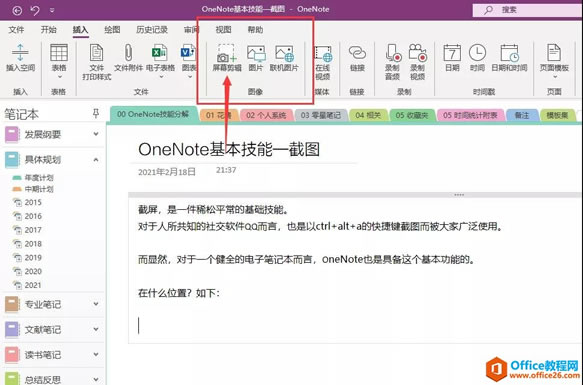Click into the search box
This screenshot has height=385, width=583.
[x=527, y=10]
